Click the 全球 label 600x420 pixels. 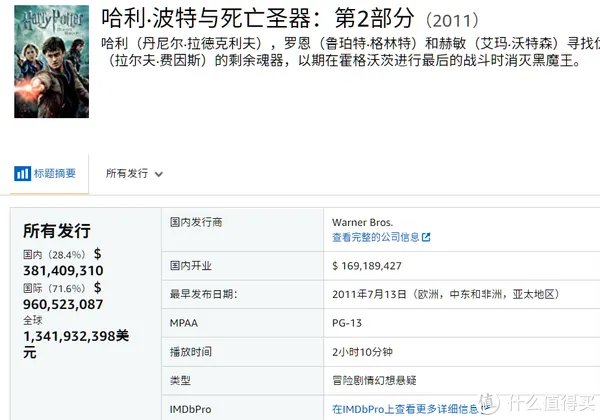click(33, 320)
